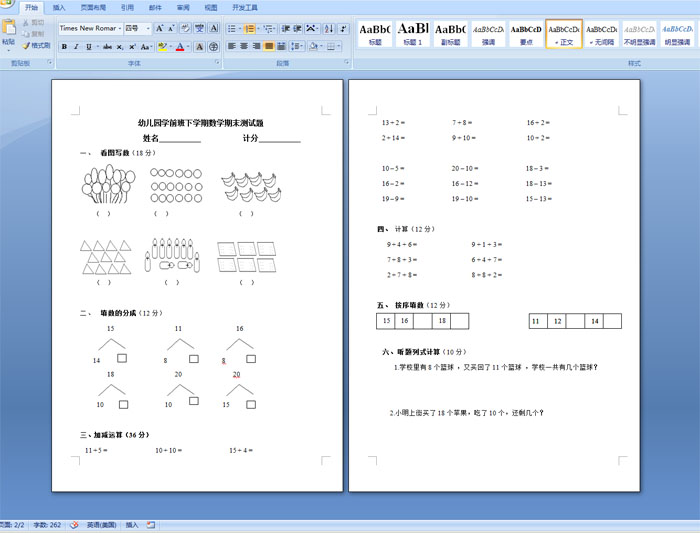Click the Grow Font icon
700x533 pixels.
point(159,29)
